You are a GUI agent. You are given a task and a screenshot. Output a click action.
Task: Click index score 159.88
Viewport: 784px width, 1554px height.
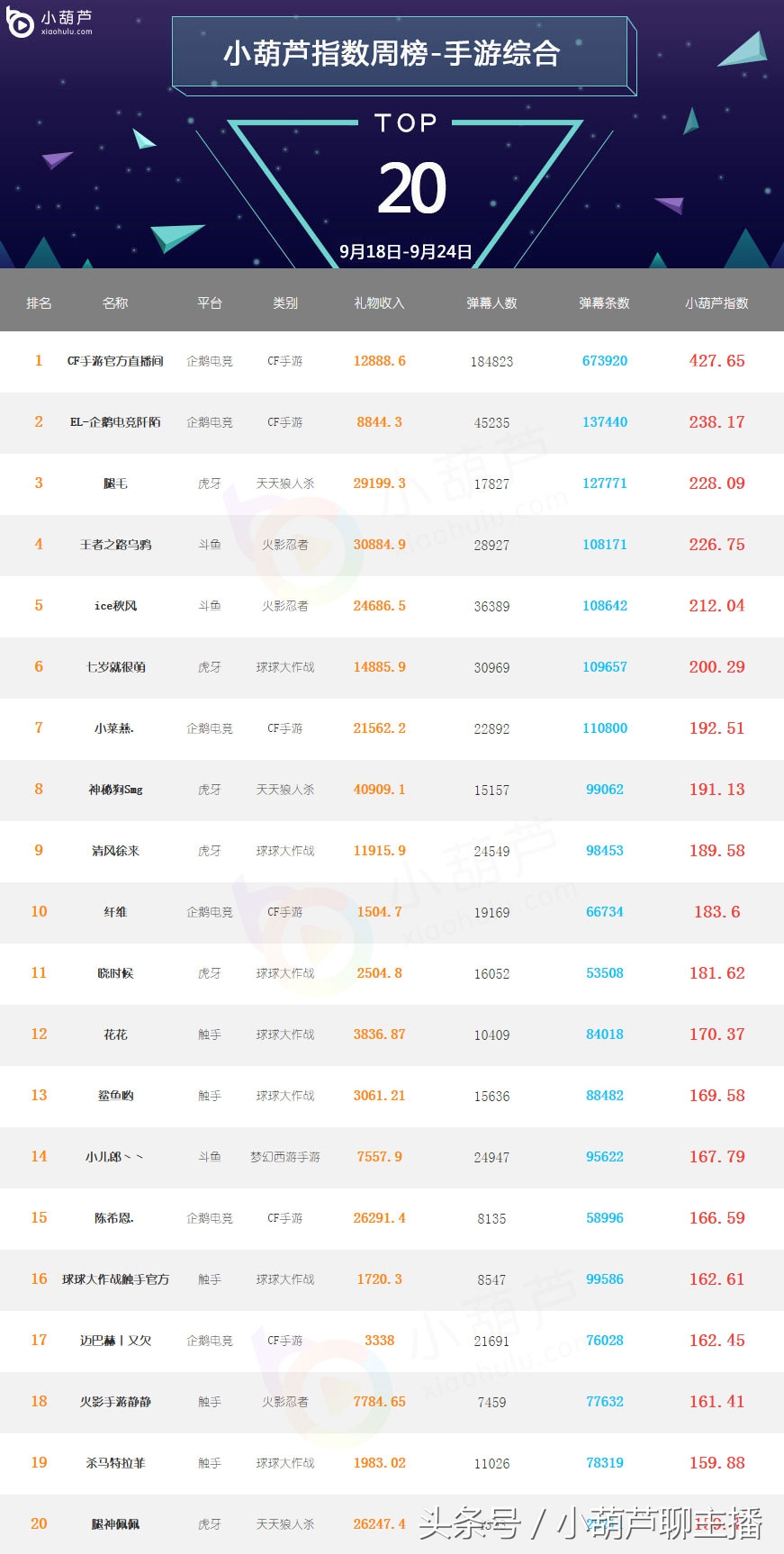tap(716, 1463)
